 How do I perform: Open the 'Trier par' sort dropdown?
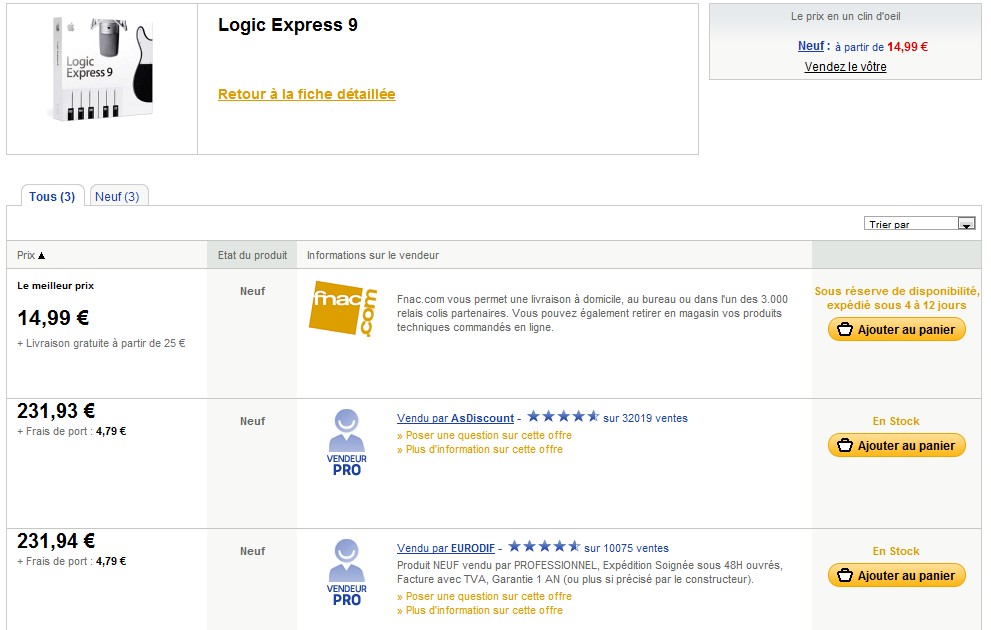coord(920,224)
